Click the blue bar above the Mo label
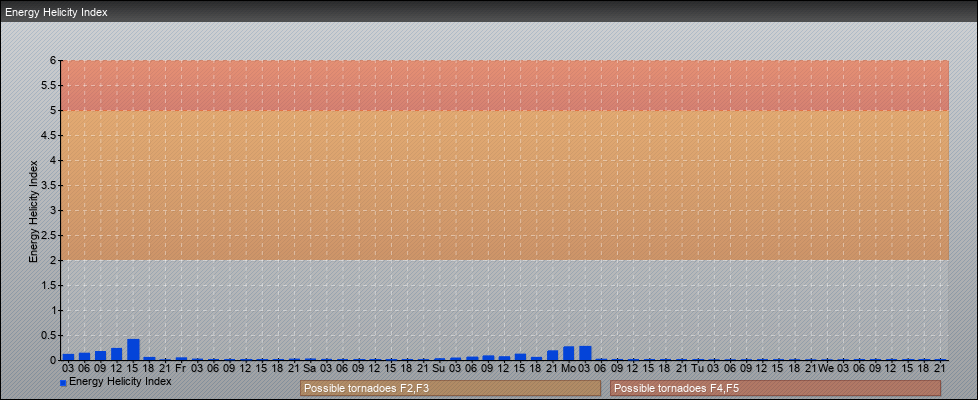Screen dimensions: 978x400 568,354
